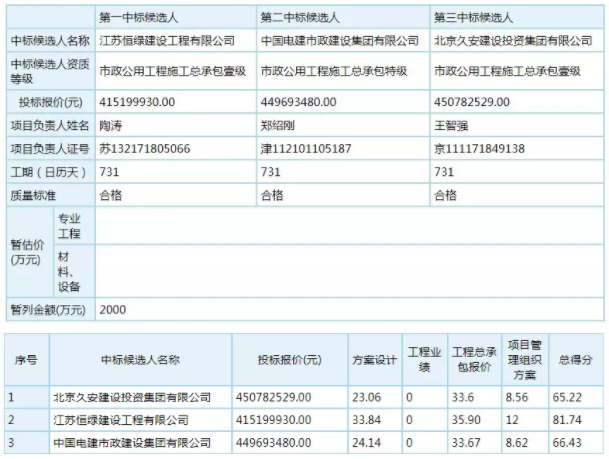
Task: Click the 中标候选人名称 header in the score table
Action: click(x=140, y=360)
